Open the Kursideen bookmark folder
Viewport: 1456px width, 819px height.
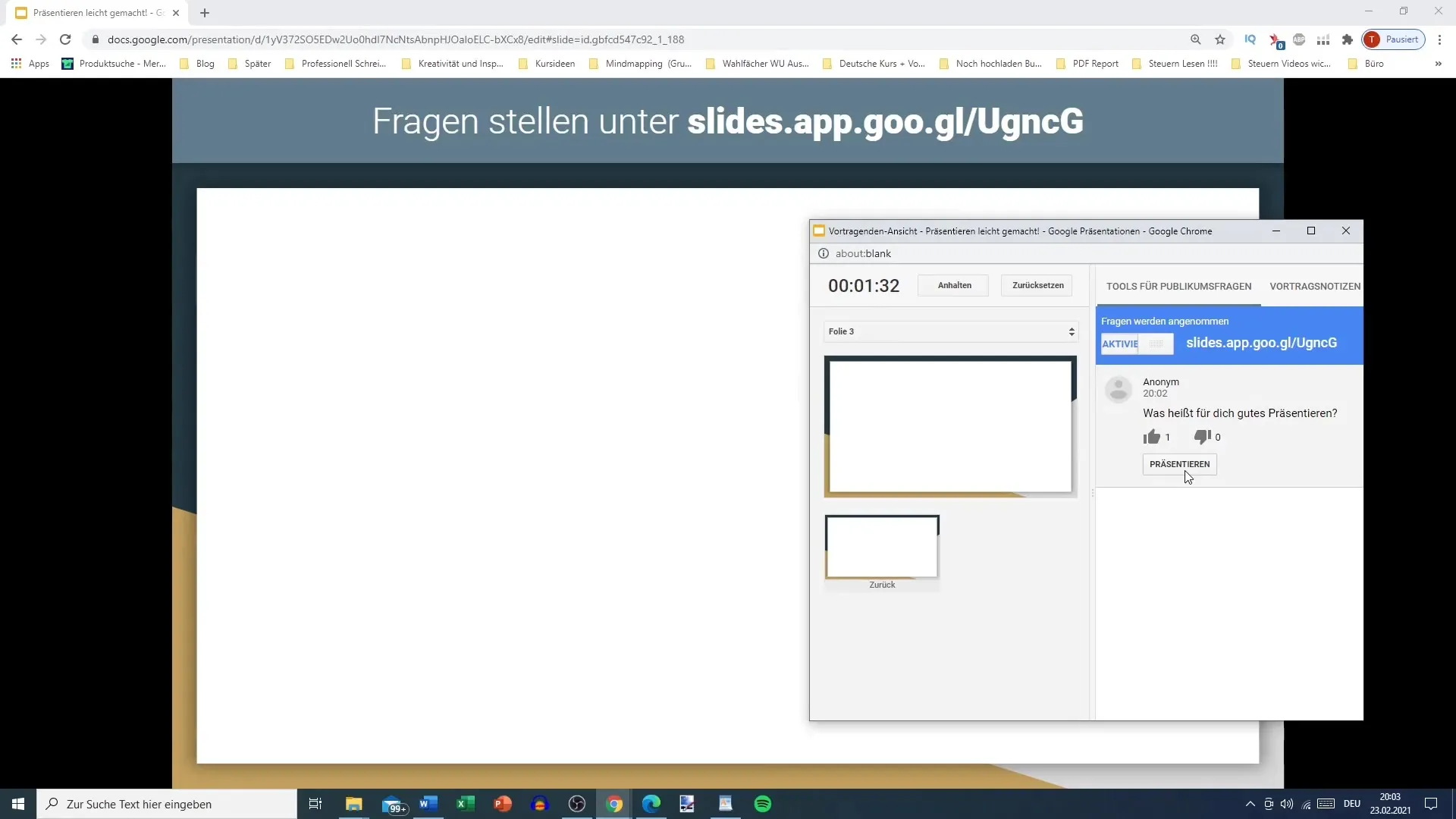(547, 64)
